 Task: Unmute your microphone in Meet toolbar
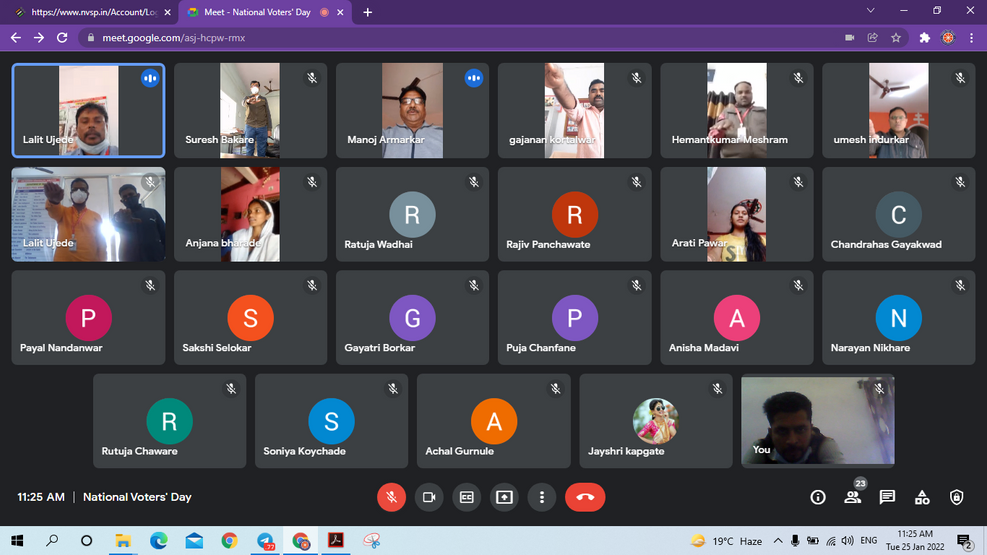tap(391, 497)
